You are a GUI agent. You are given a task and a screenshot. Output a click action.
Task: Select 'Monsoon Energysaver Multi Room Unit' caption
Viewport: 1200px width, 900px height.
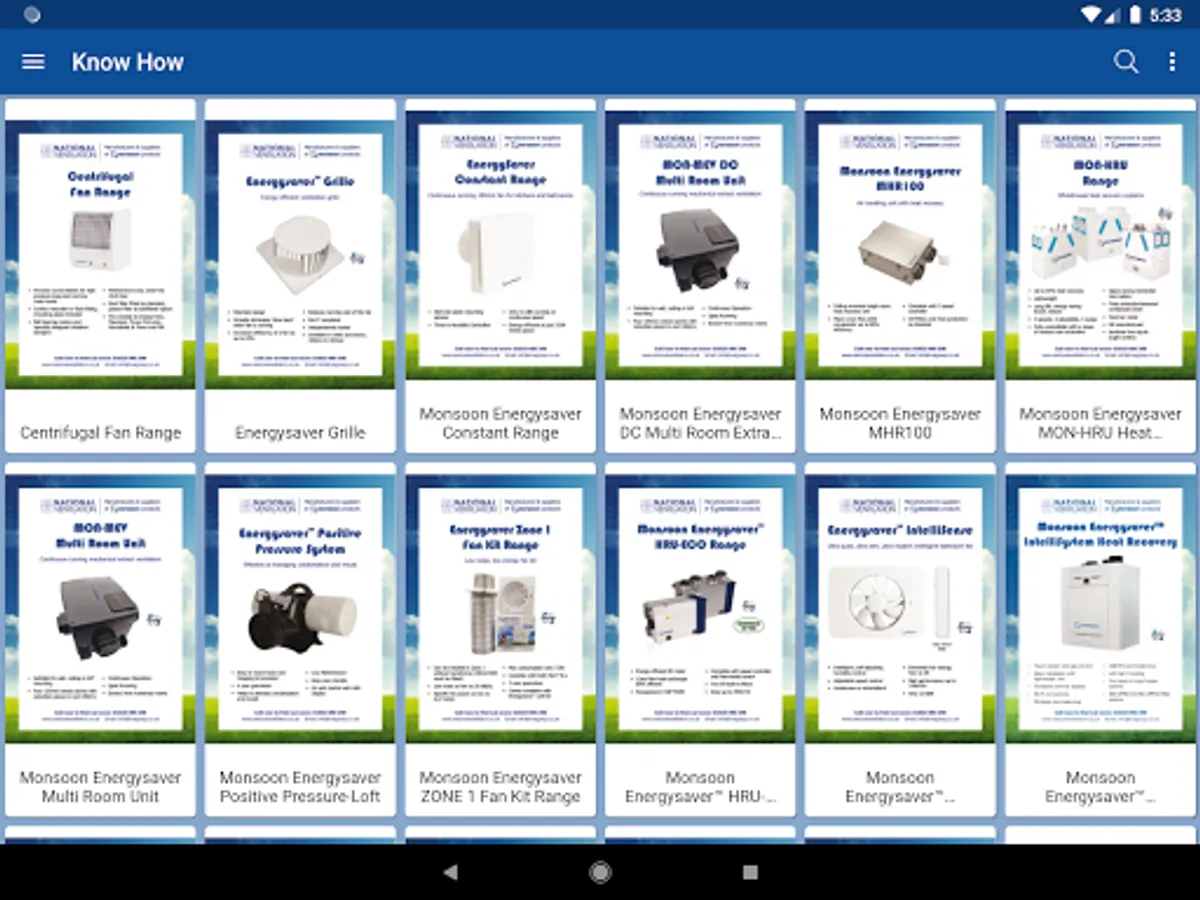[100, 787]
